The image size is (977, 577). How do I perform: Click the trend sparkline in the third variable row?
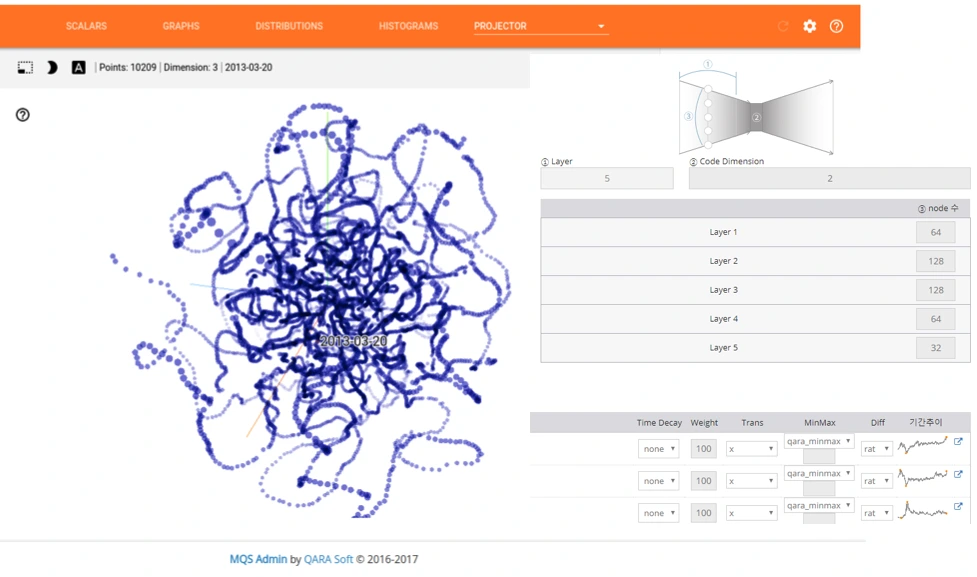tap(922, 510)
